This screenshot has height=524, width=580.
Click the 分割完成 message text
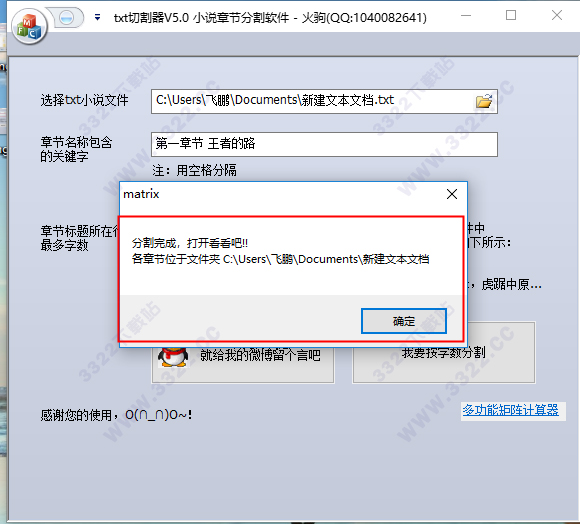point(190,243)
